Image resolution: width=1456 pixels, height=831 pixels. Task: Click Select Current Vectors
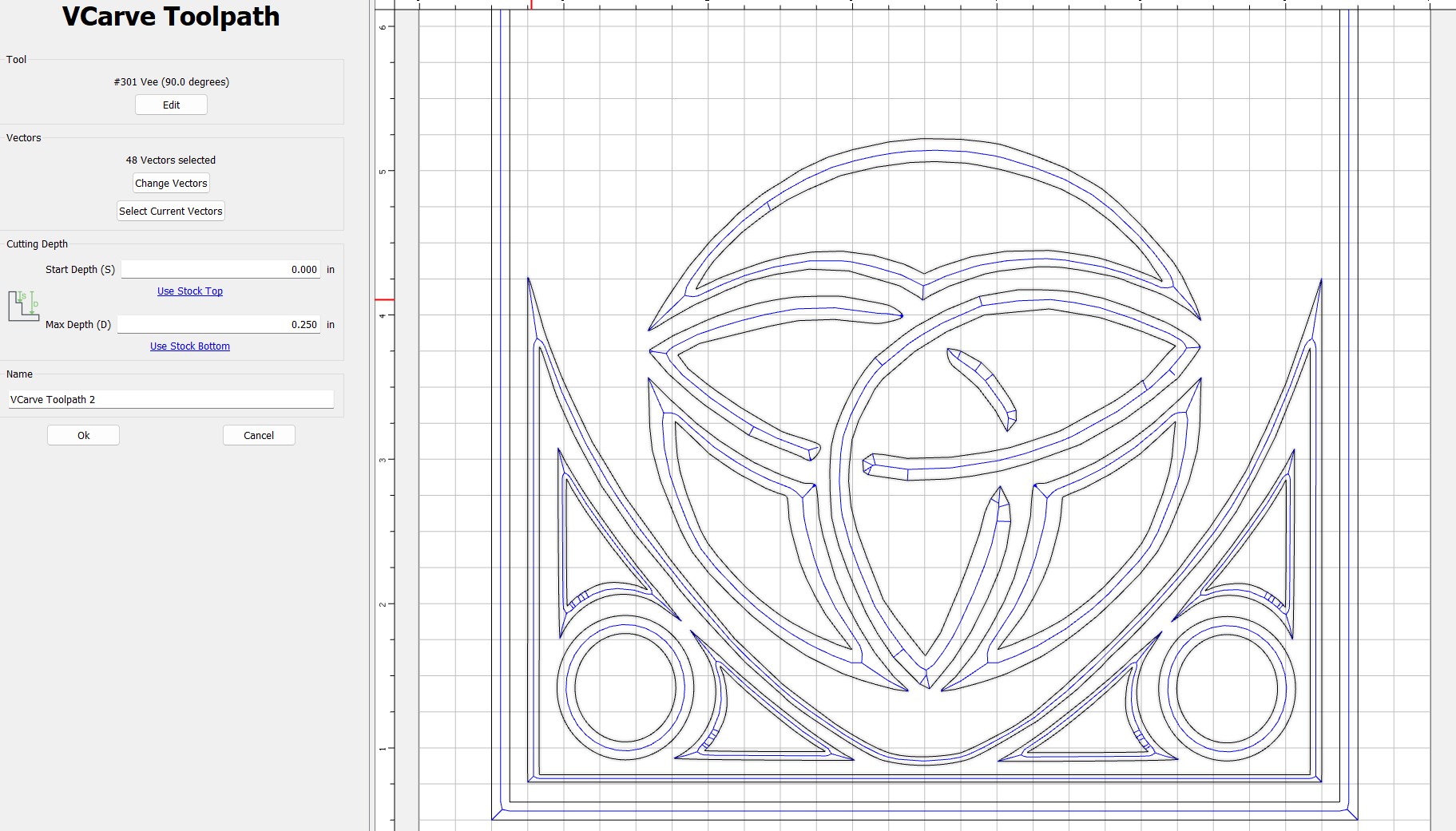click(x=171, y=211)
